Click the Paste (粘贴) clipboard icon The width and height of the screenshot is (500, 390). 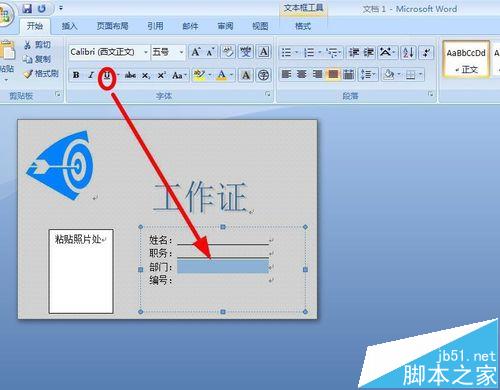[7, 50]
